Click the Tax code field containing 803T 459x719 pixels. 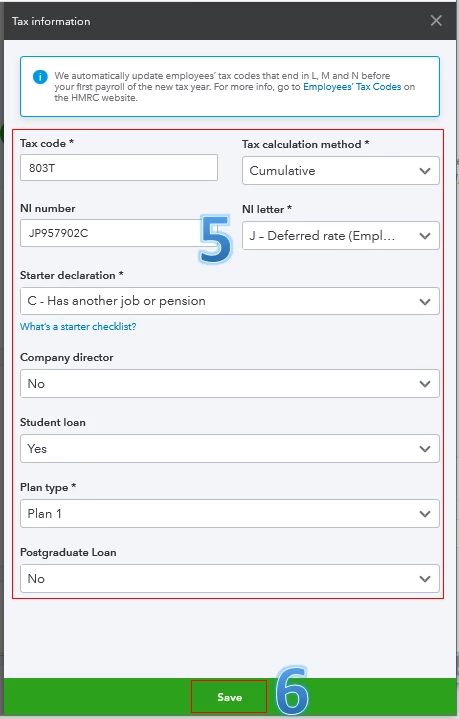coord(119,168)
